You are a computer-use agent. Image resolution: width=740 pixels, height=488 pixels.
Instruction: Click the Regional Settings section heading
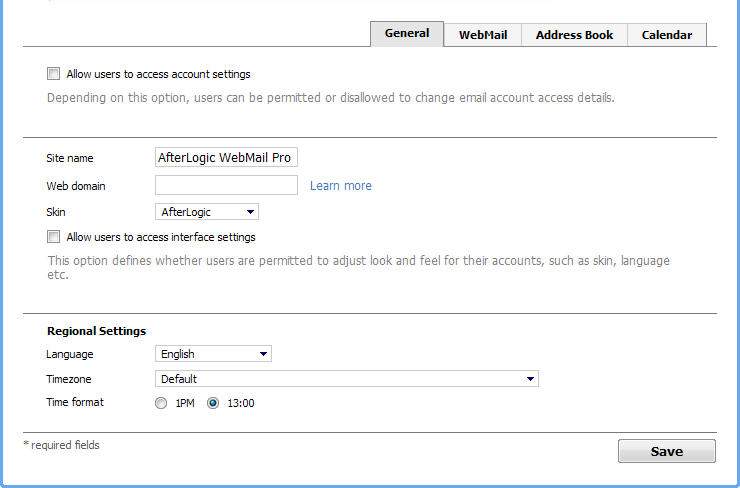[96, 331]
